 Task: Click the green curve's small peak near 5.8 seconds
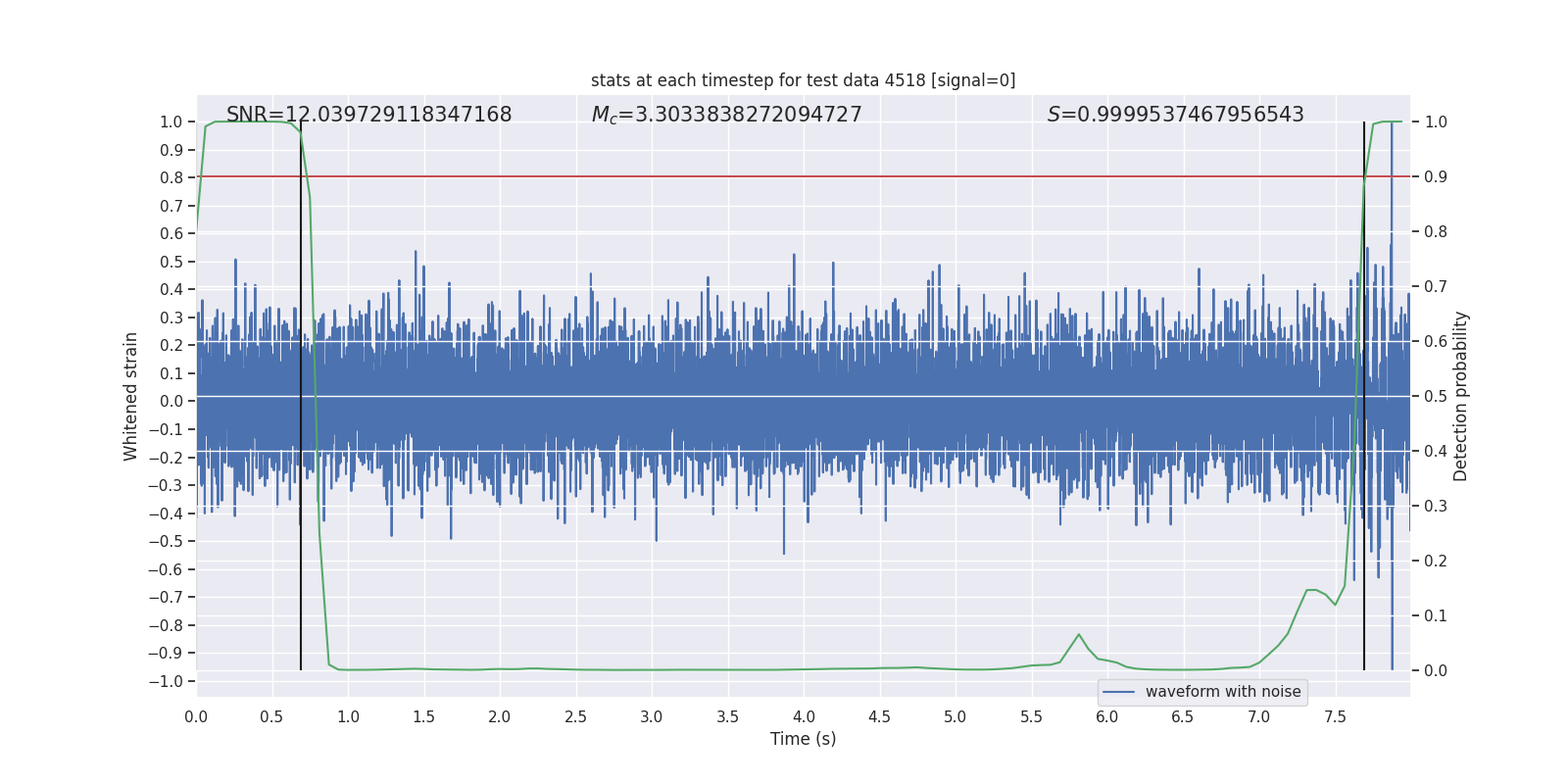point(1079,635)
